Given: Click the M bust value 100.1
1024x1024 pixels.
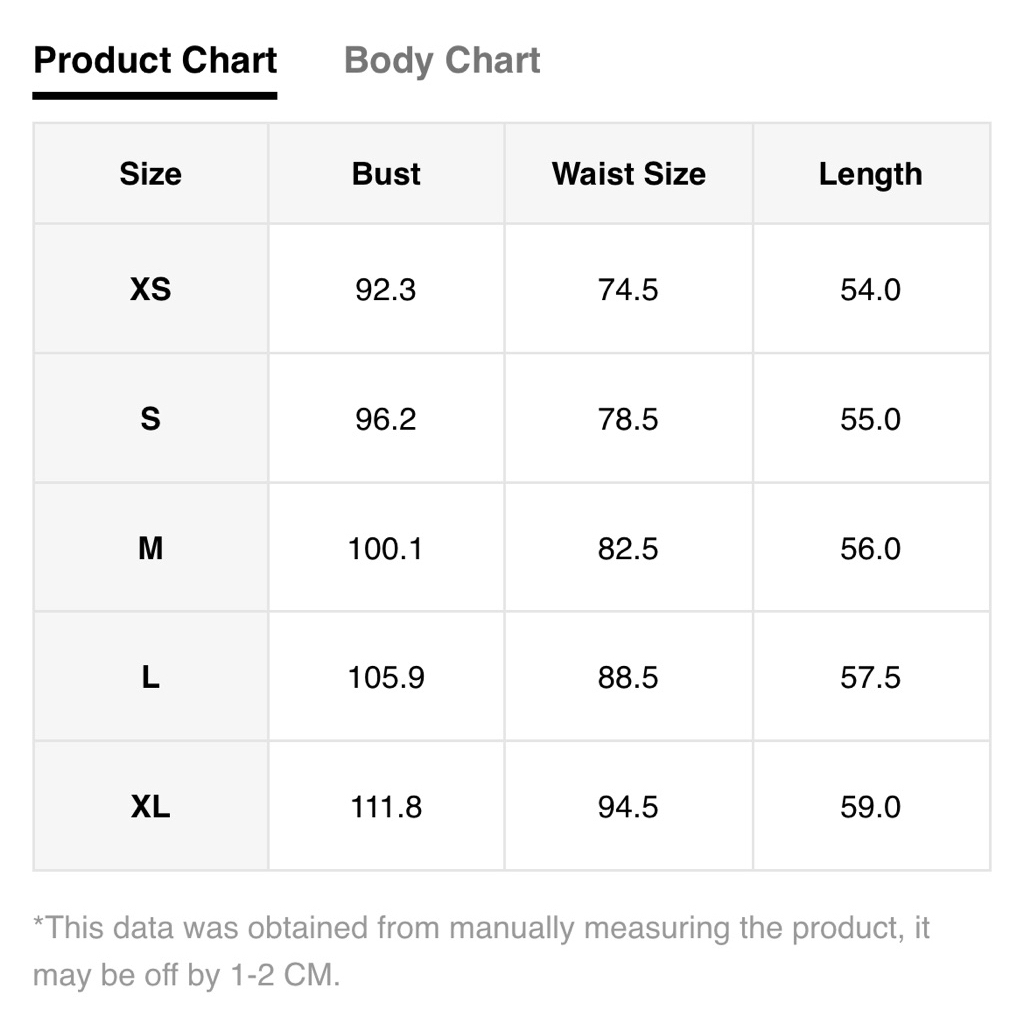Looking at the screenshot, I should pos(385,549).
